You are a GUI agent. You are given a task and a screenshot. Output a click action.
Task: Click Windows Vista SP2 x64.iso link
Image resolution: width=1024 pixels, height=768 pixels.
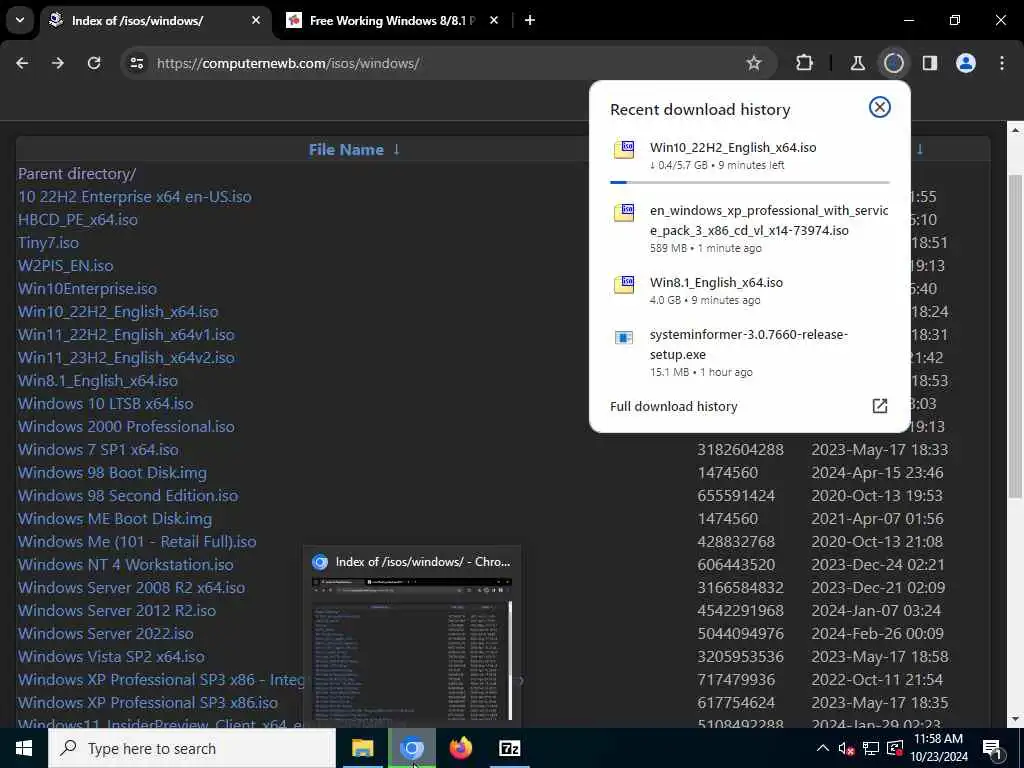click(111, 656)
